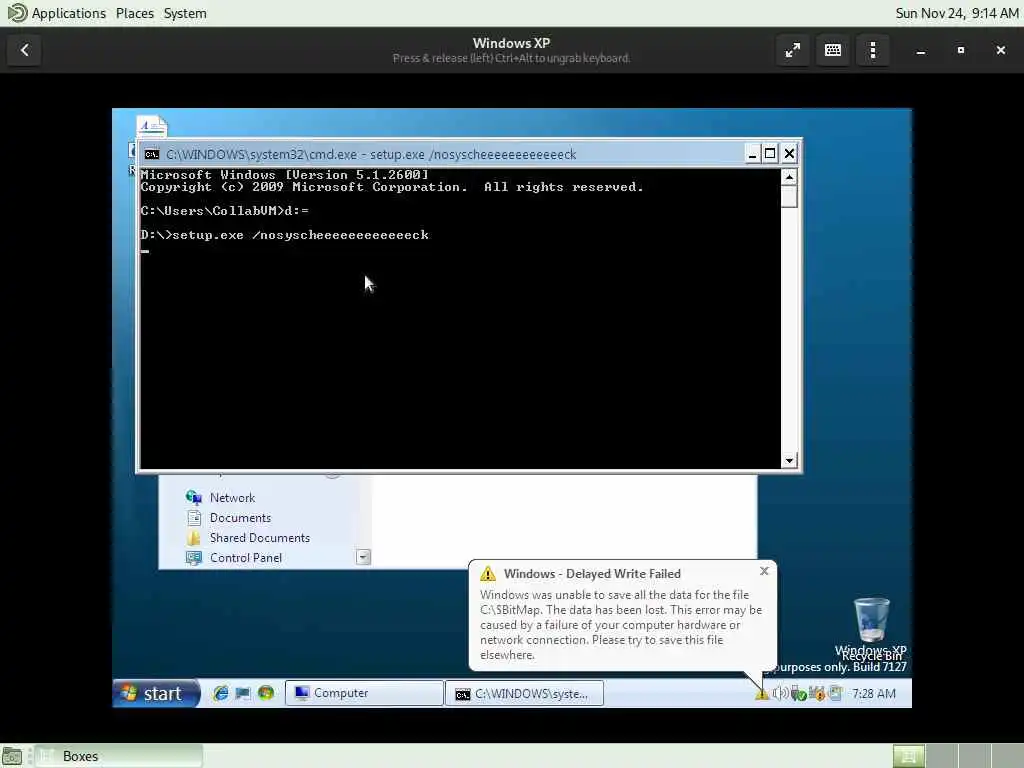Click the Show Desktop quick launch icon
1024x768 pixels.
tap(243, 693)
